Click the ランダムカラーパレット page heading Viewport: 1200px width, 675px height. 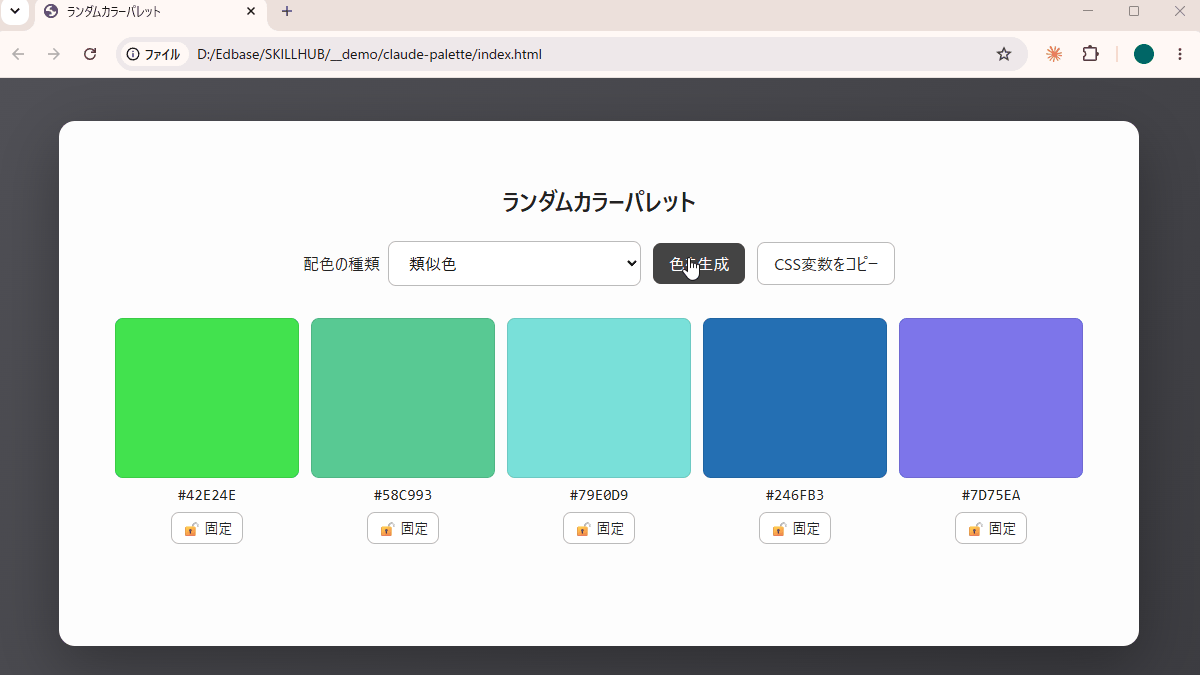(599, 202)
